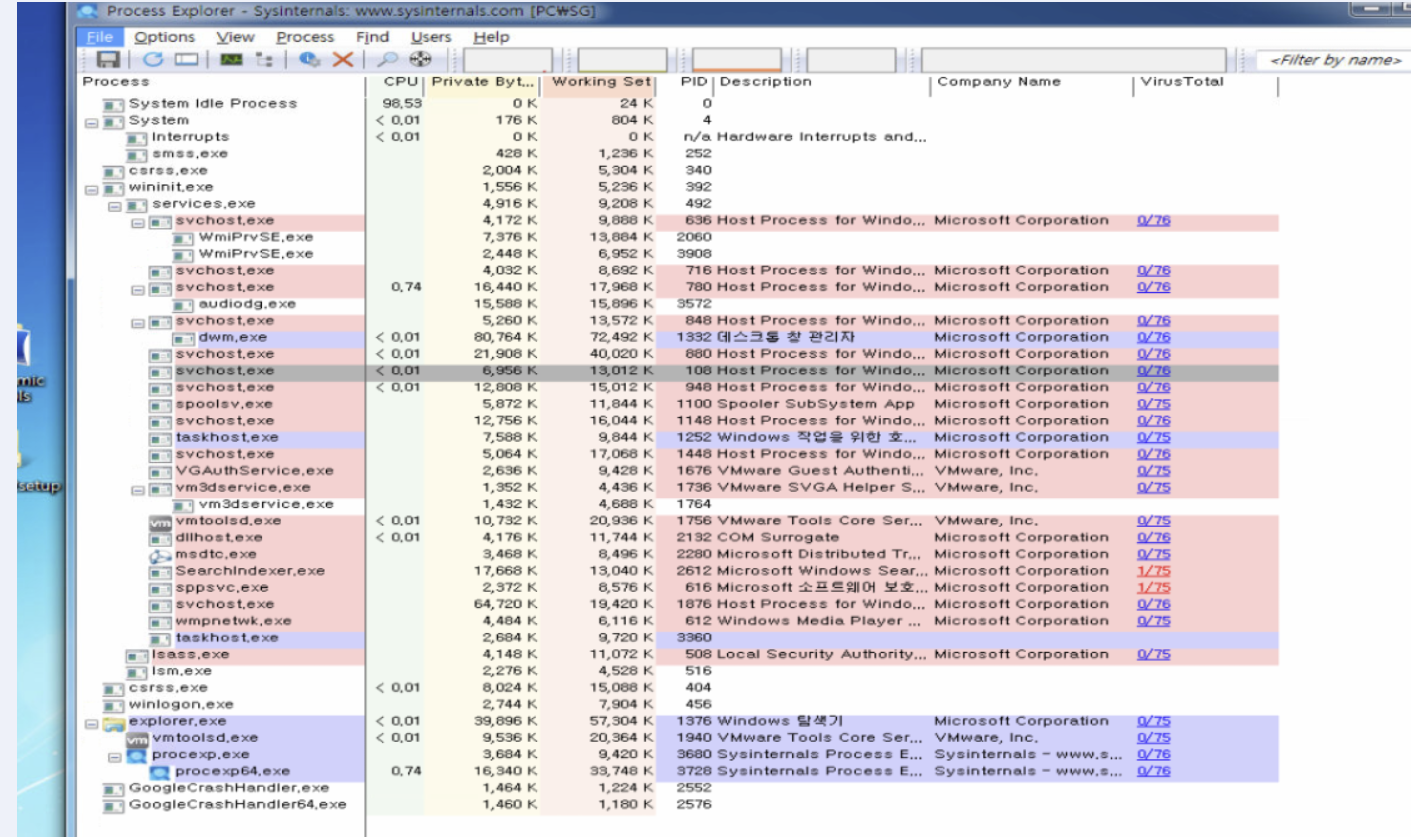Click the Find Handle or DLL binoculars icon
This screenshot has height=837, width=1411.
click(x=388, y=60)
